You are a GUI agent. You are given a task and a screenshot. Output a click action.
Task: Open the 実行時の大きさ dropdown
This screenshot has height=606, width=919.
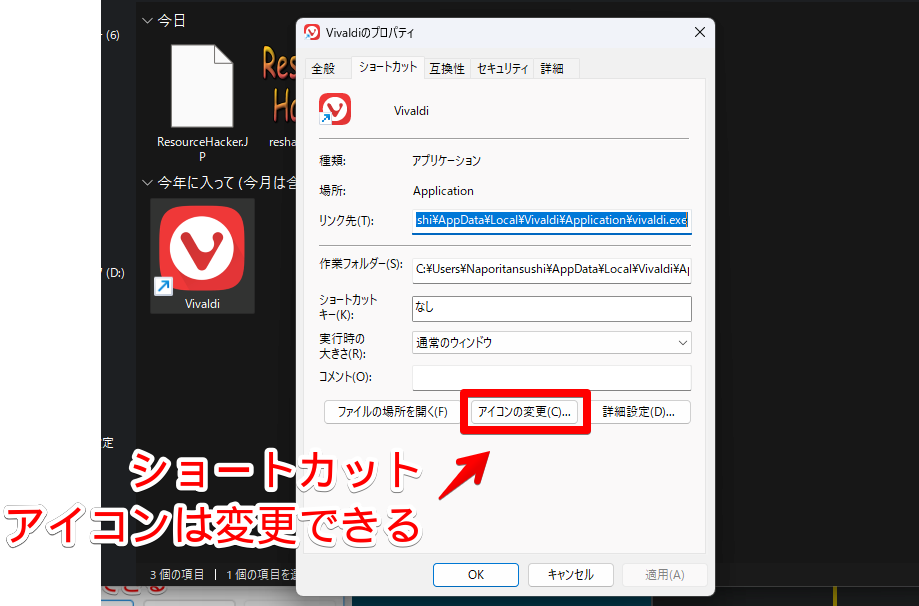coord(552,343)
